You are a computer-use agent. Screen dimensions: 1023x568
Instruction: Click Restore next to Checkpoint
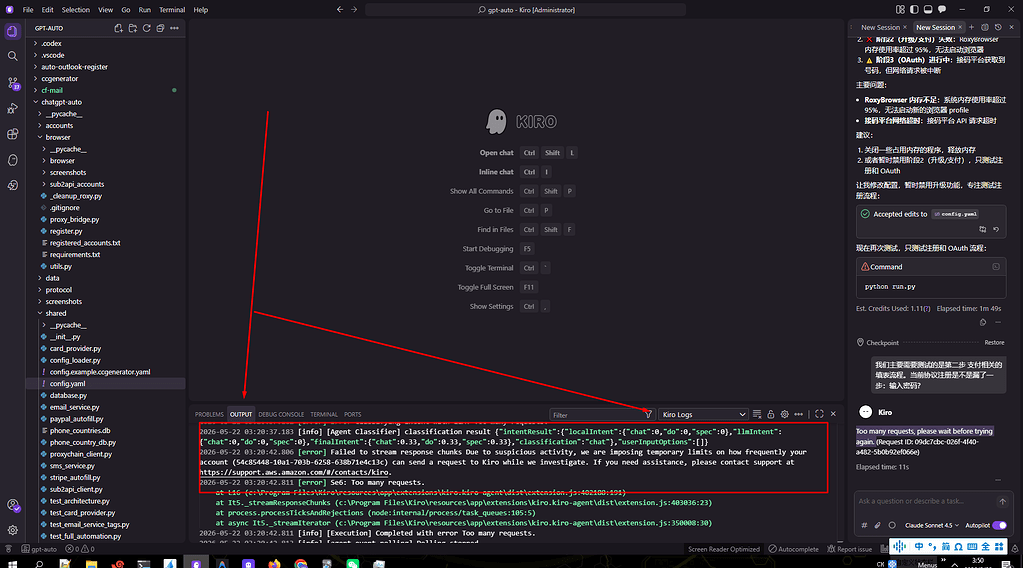[x=994, y=342]
